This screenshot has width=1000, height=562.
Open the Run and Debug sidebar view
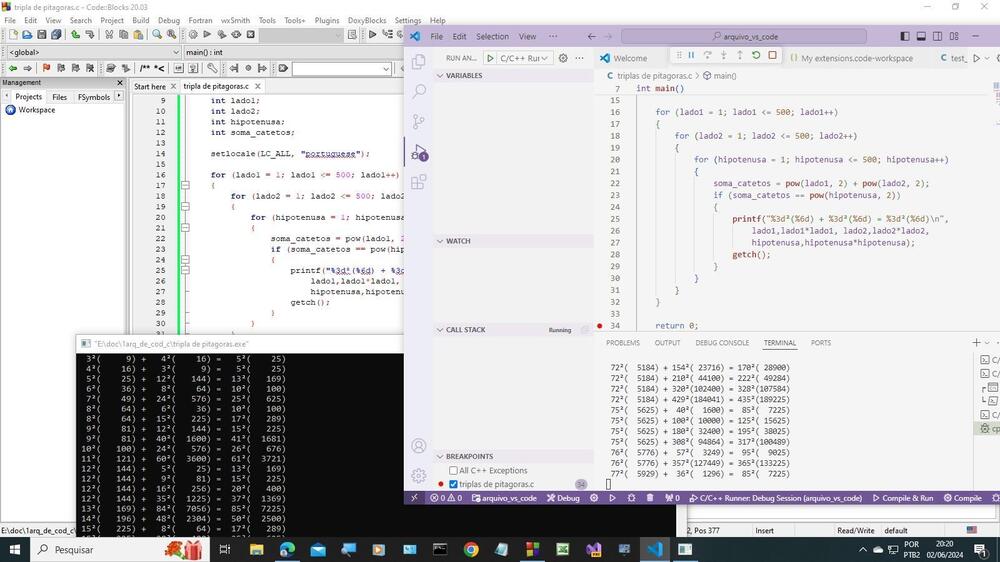coord(419,151)
